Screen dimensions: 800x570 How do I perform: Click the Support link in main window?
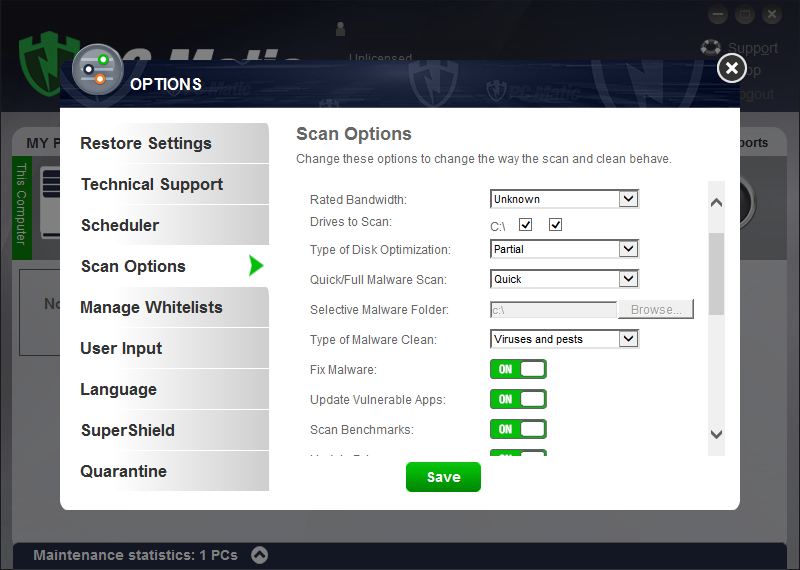(753, 48)
